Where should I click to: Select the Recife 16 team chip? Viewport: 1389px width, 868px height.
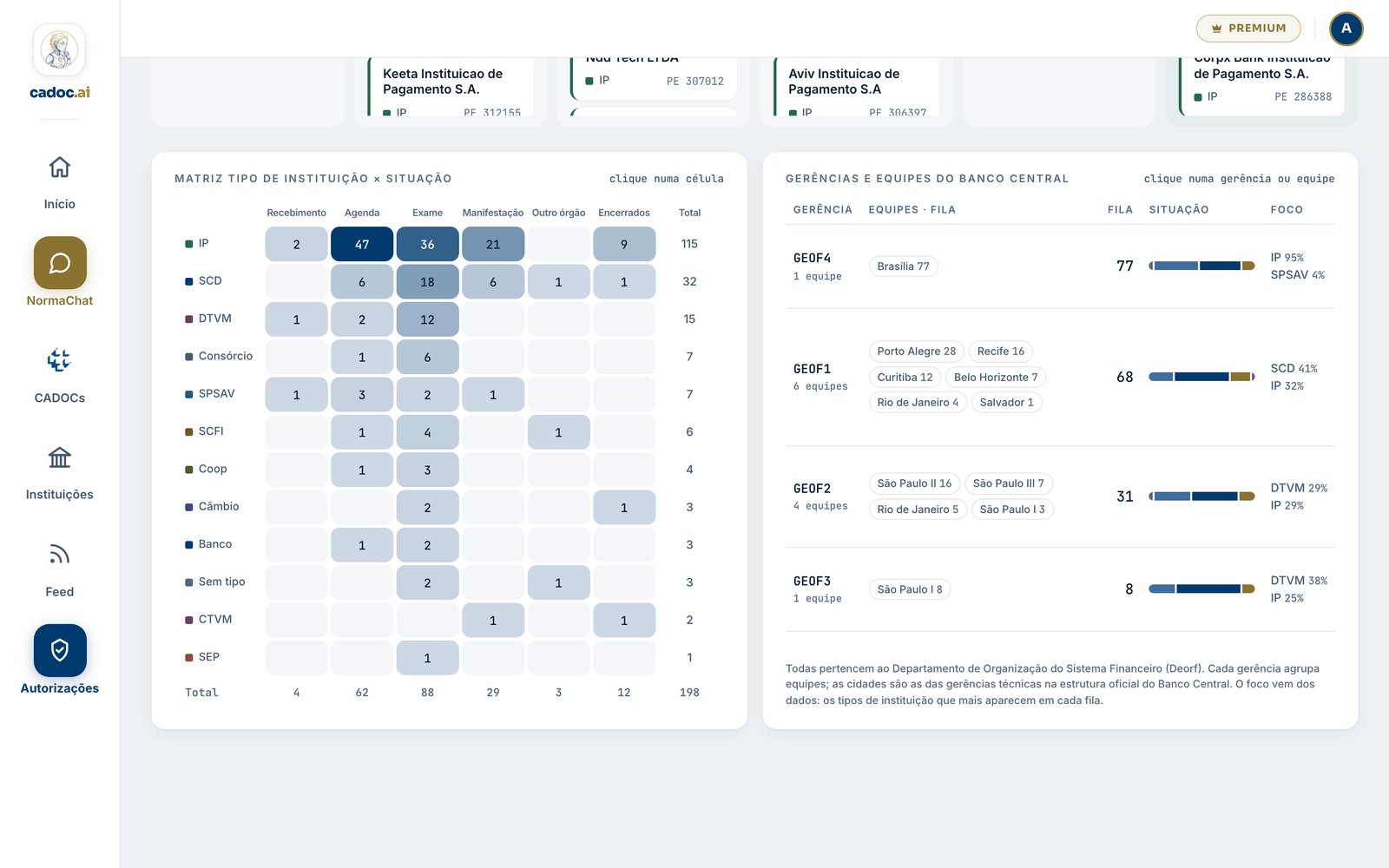click(1000, 352)
